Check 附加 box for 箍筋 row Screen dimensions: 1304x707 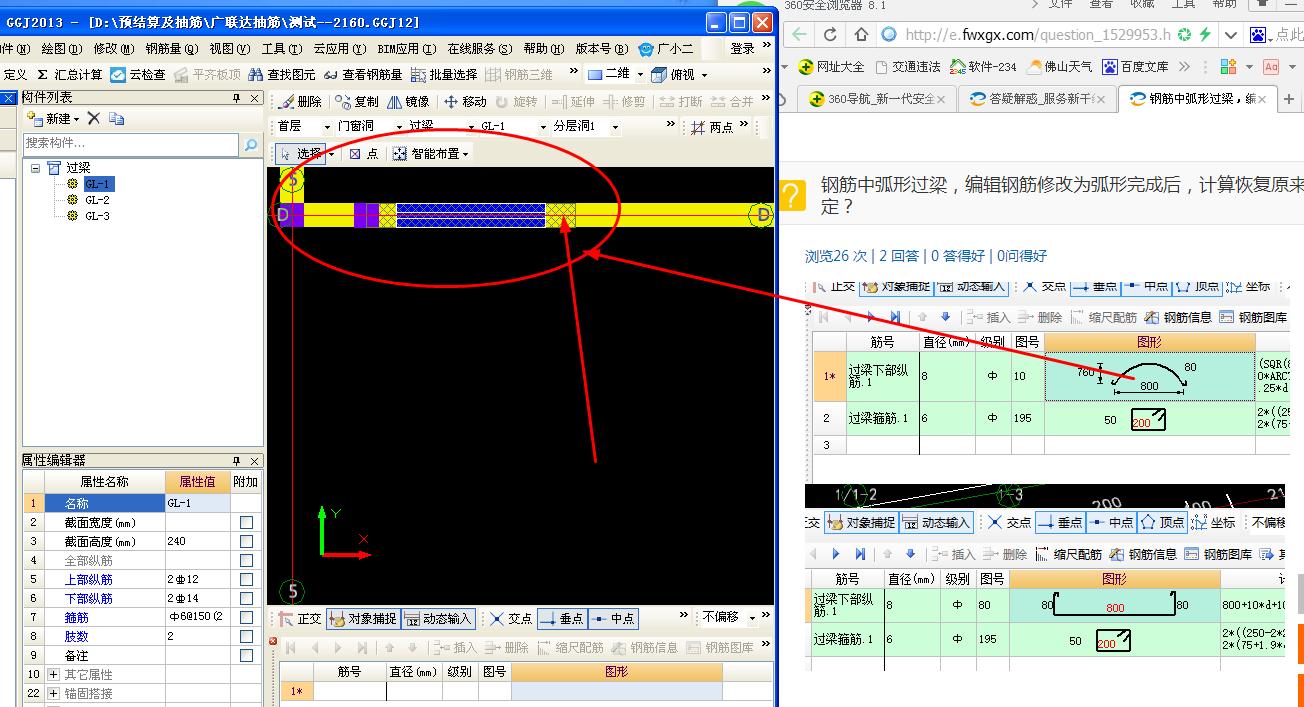pyautogui.click(x=246, y=618)
